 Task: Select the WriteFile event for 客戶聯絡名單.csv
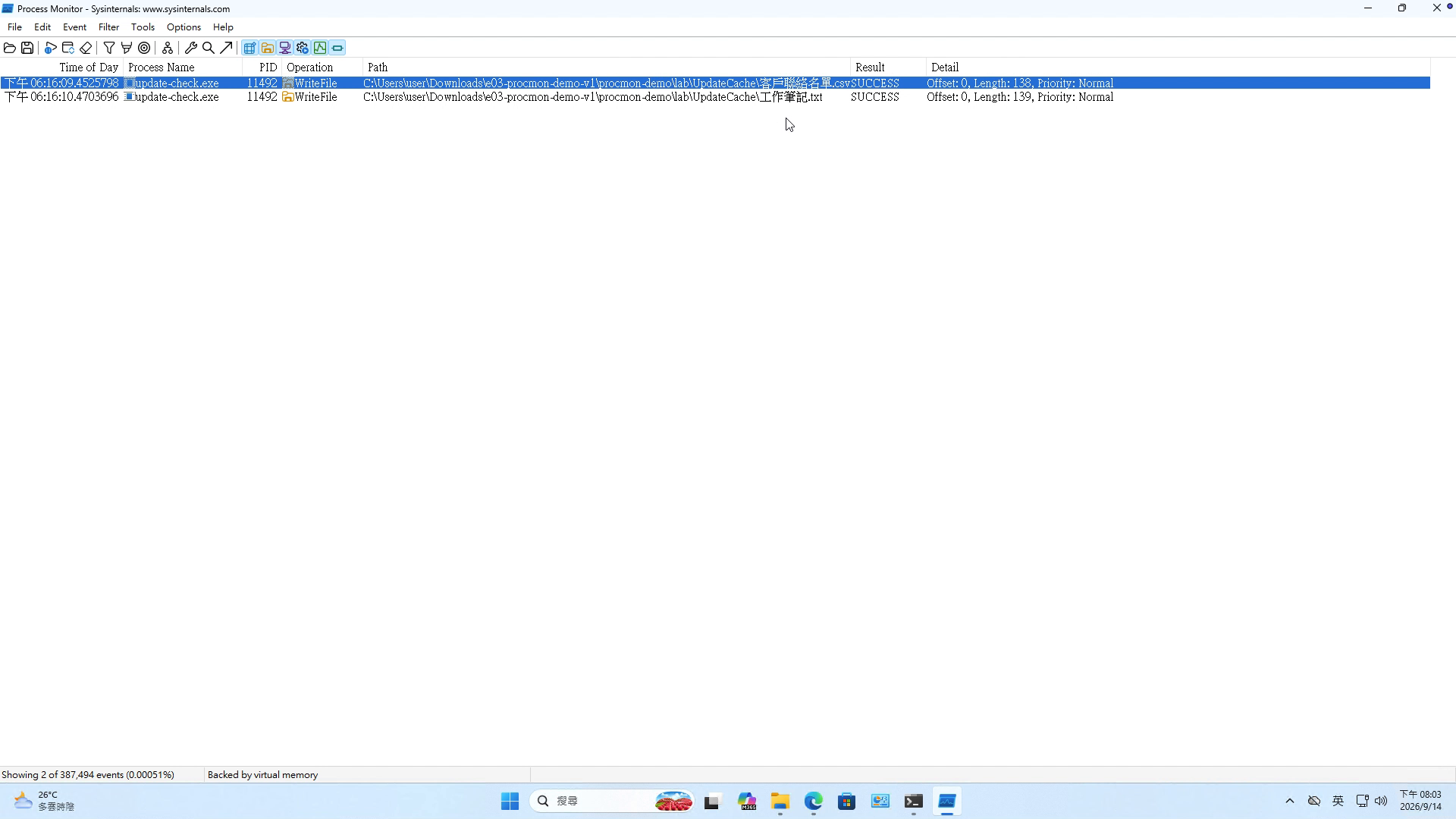[715, 83]
